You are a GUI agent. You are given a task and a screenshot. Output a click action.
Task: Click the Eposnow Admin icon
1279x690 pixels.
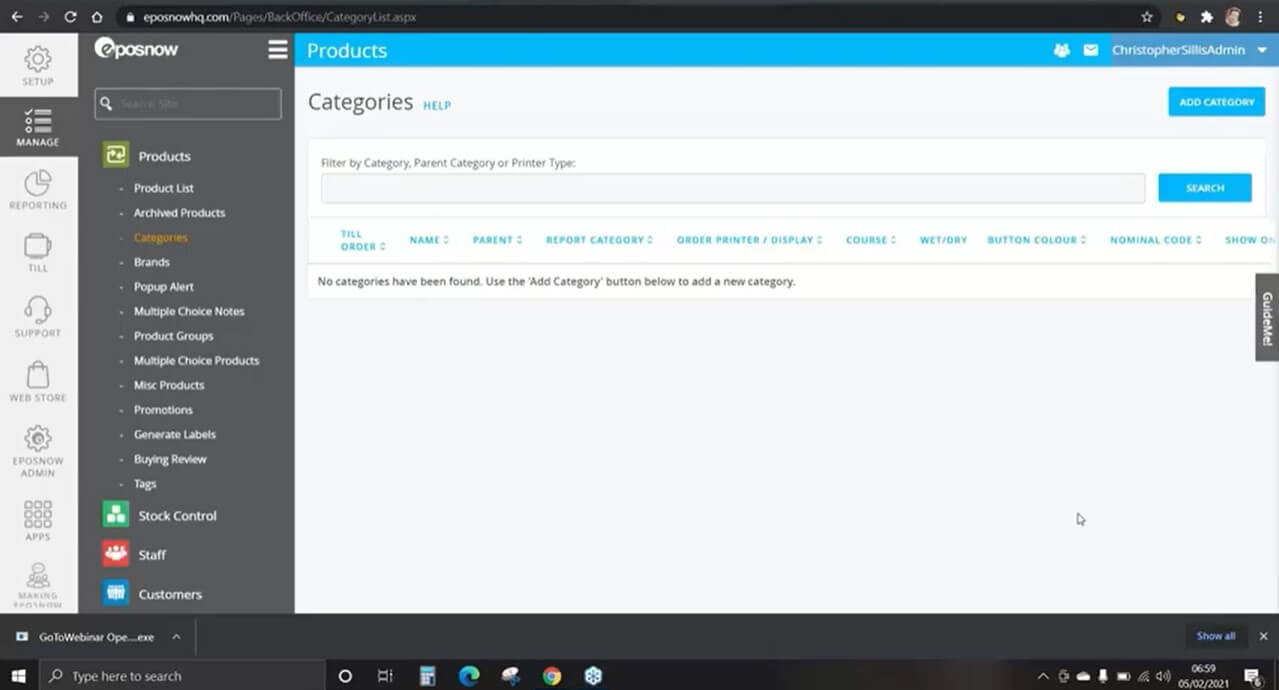coord(38,449)
